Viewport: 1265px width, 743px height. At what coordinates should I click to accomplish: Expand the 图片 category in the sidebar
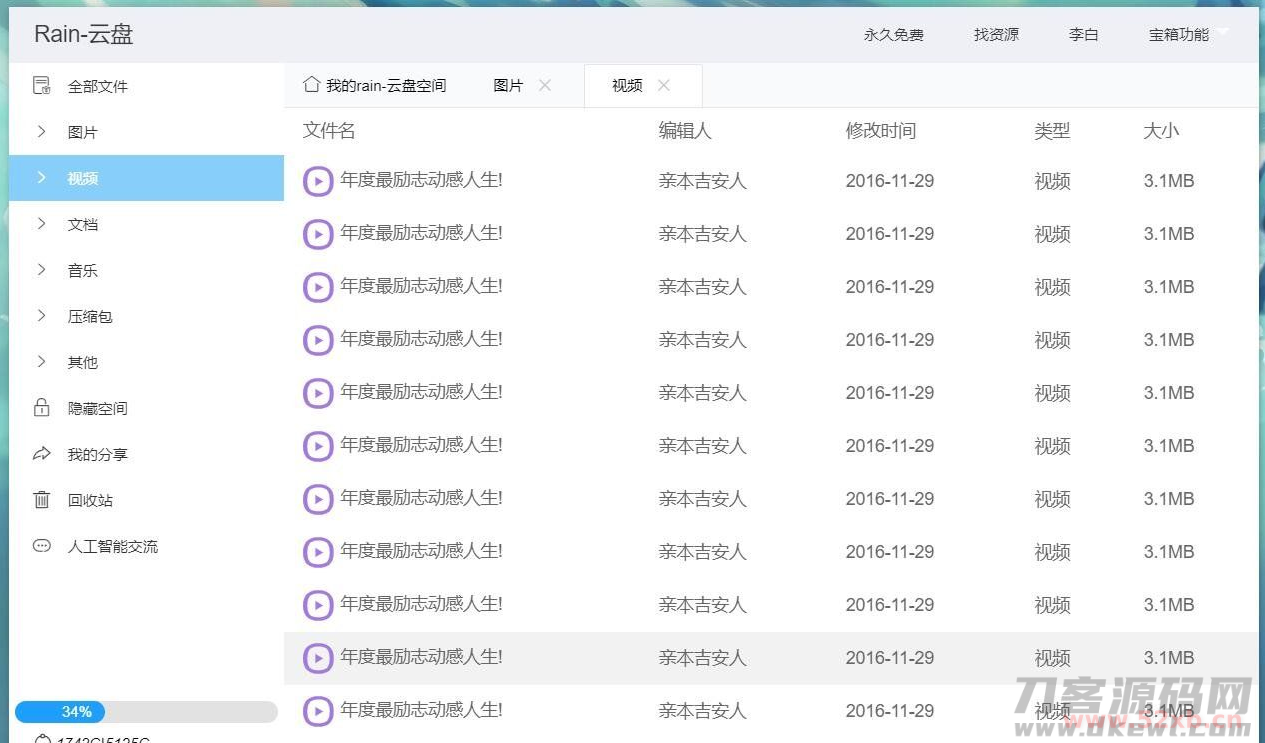(41, 132)
